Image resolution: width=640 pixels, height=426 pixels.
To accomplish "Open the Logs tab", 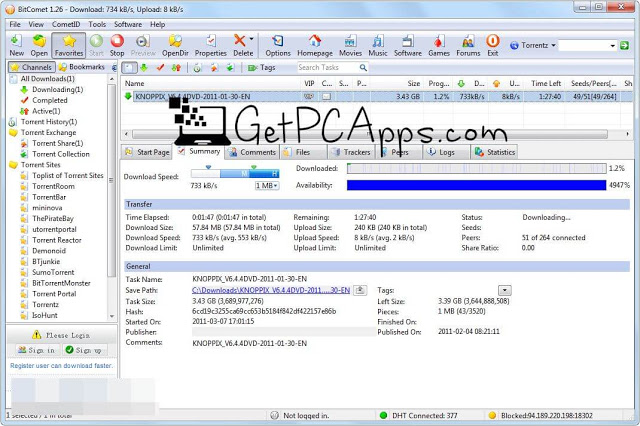I will click(447, 152).
